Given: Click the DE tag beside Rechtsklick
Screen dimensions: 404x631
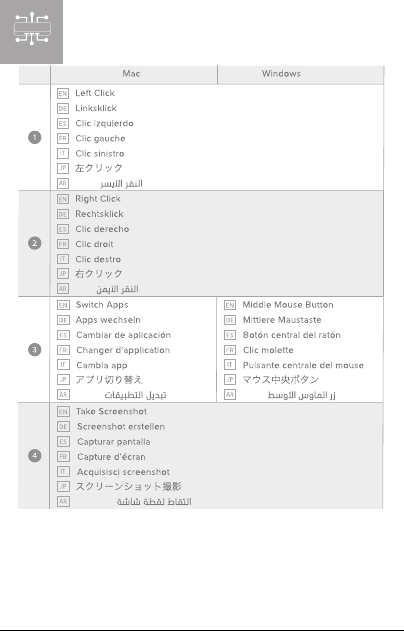Looking at the screenshot, I should pyautogui.click(x=63, y=214).
